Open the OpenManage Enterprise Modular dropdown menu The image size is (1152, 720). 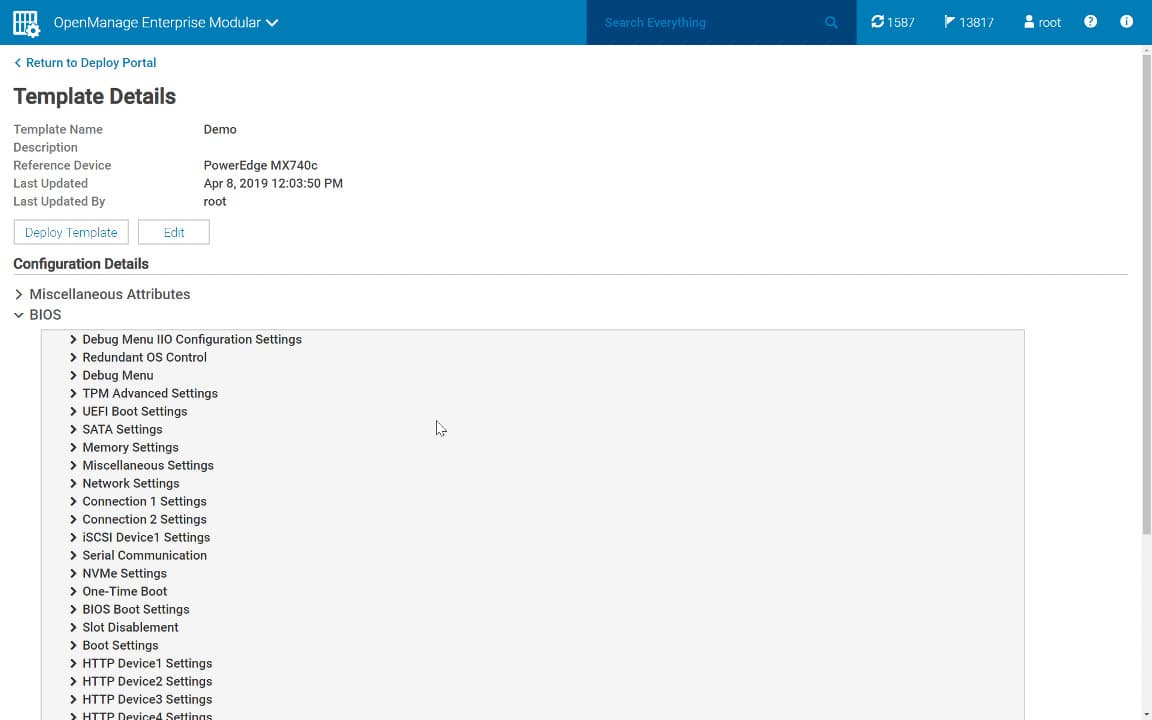tap(166, 23)
